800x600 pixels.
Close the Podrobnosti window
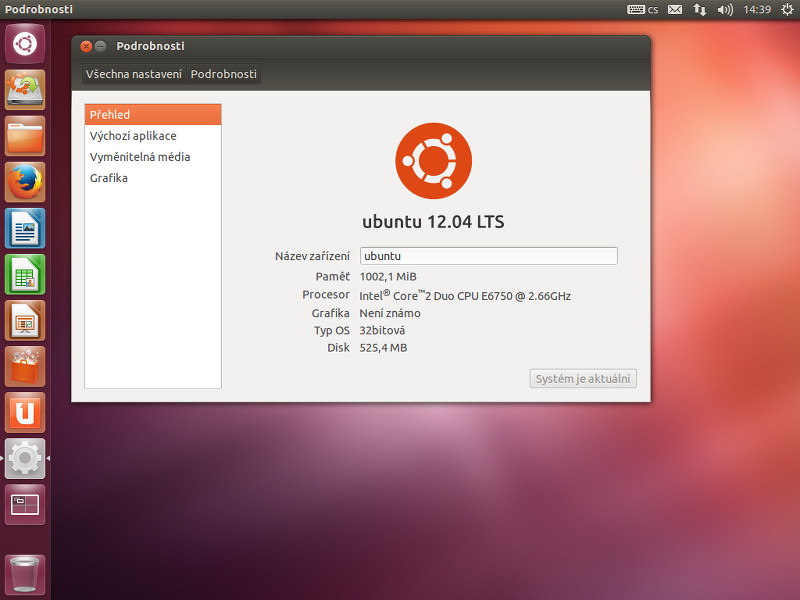pos(86,46)
